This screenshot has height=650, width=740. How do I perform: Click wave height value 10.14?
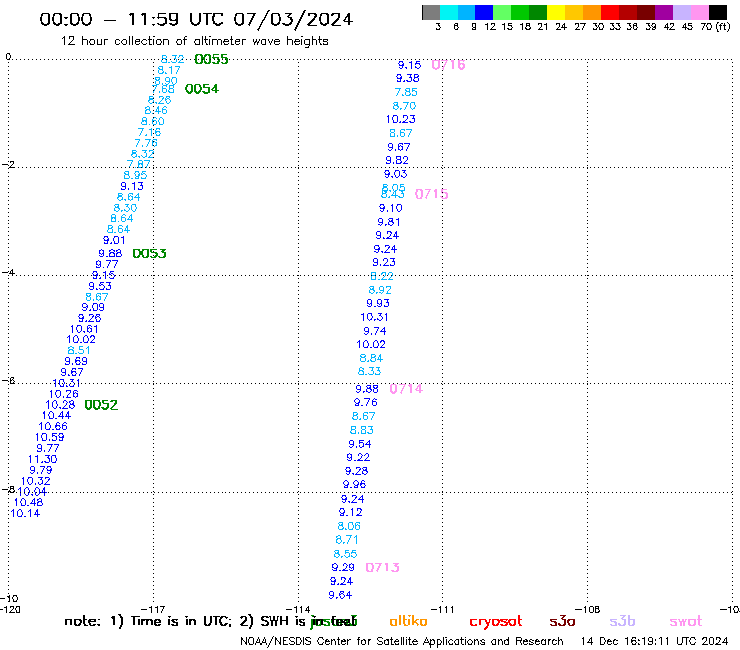point(25,514)
